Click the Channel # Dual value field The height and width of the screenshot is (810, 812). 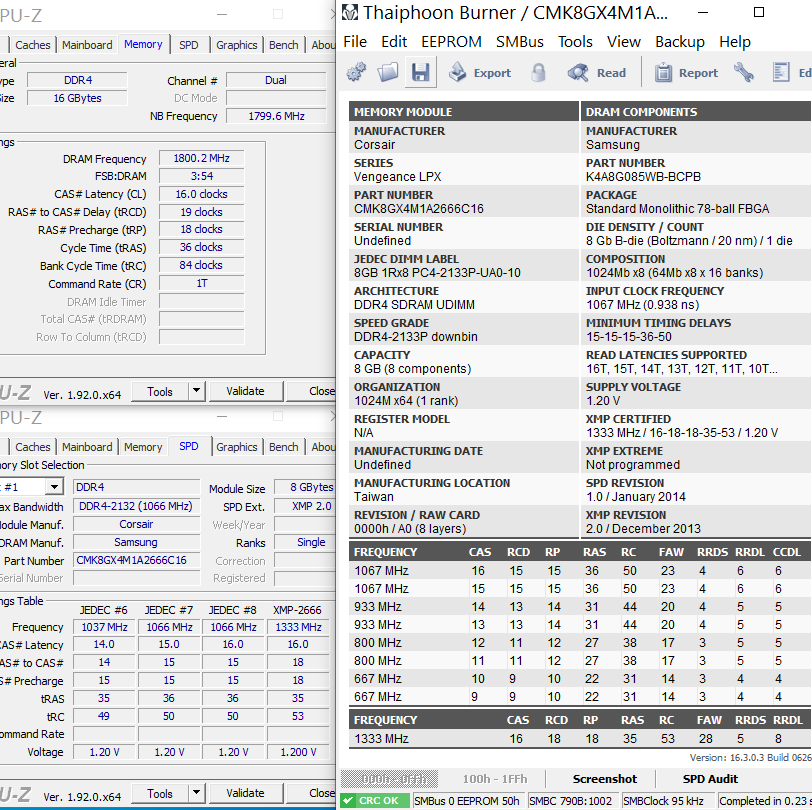click(x=276, y=80)
